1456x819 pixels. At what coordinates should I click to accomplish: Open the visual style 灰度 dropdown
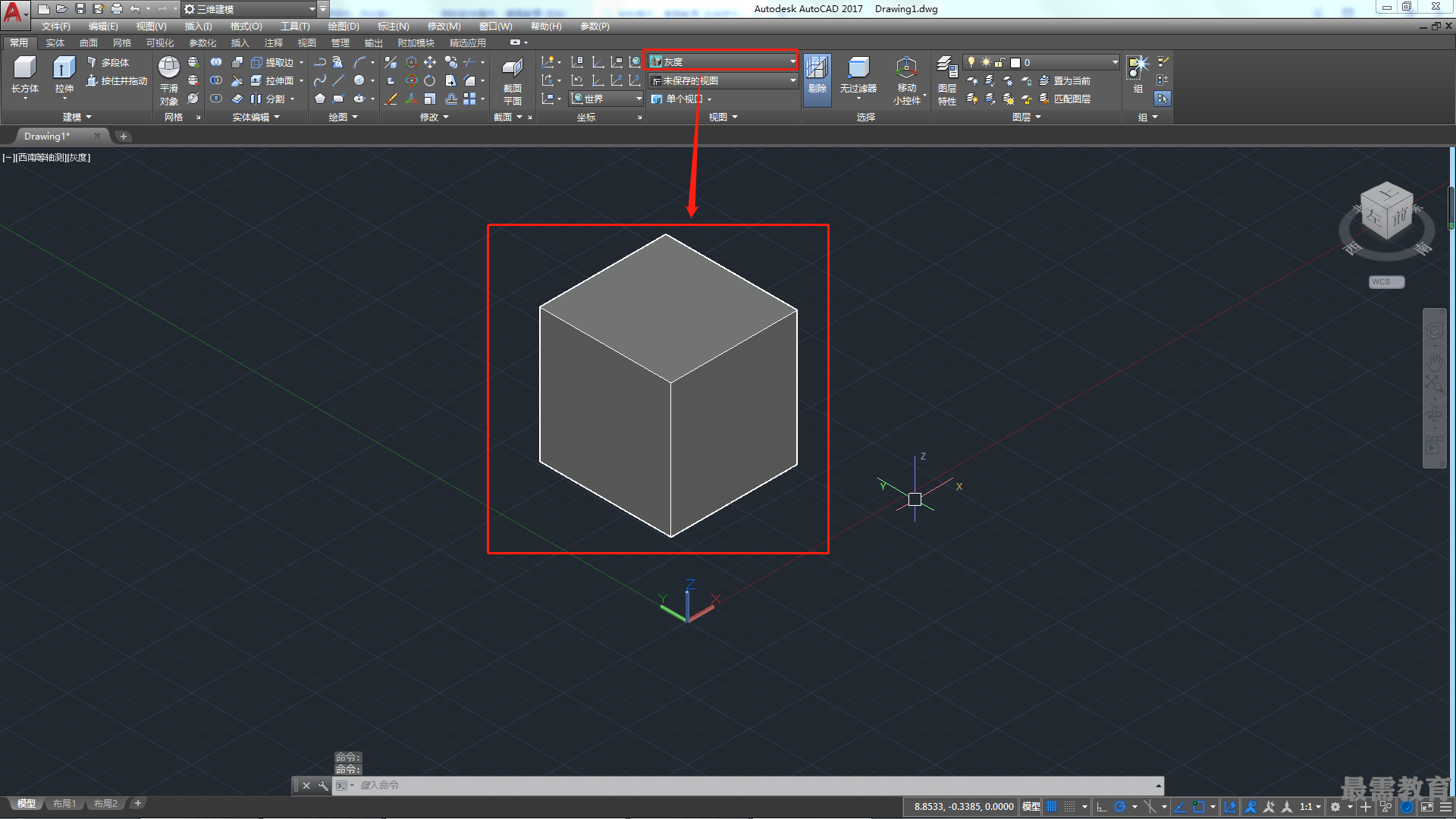click(723, 61)
